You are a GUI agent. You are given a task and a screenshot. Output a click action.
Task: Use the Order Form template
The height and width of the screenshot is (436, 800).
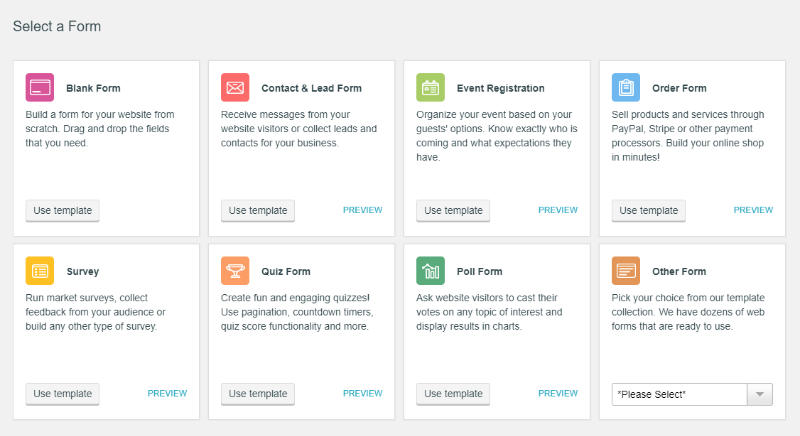tap(648, 211)
